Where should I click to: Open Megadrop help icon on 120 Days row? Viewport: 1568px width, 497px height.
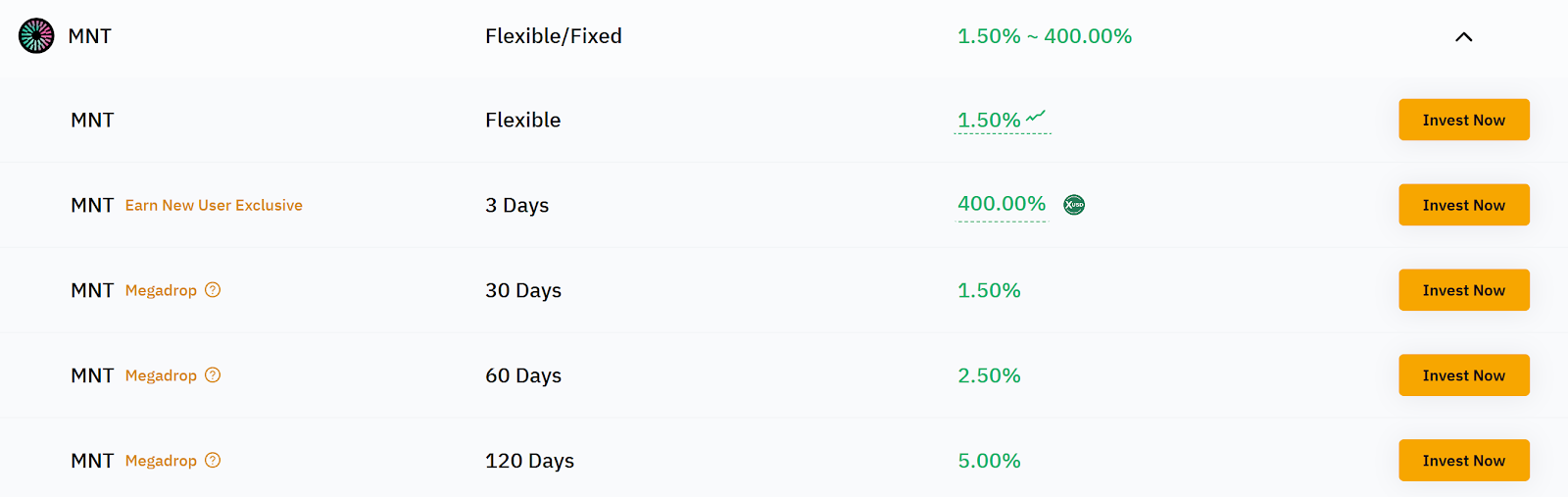coord(213,461)
